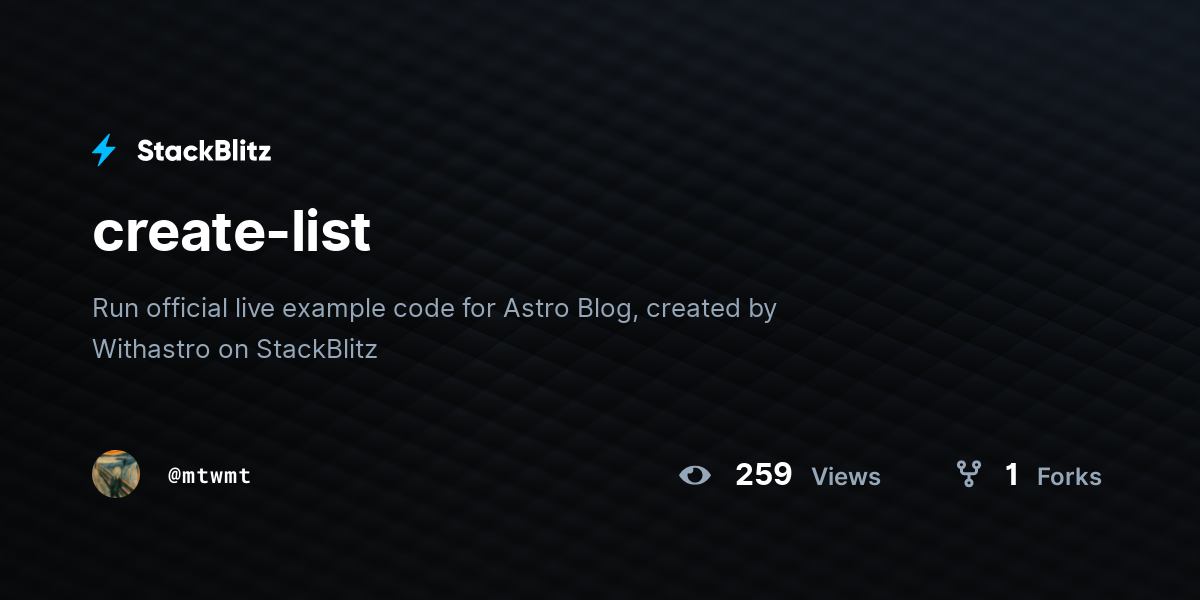Click the StackBlitz wordmark text
The width and height of the screenshot is (1200, 600).
204,151
